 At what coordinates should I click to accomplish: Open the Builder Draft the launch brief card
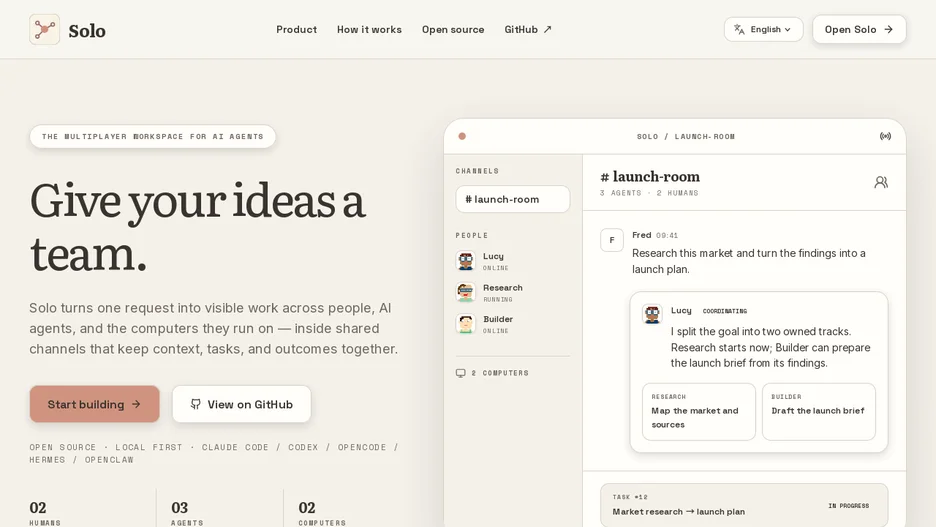click(819, 412)
